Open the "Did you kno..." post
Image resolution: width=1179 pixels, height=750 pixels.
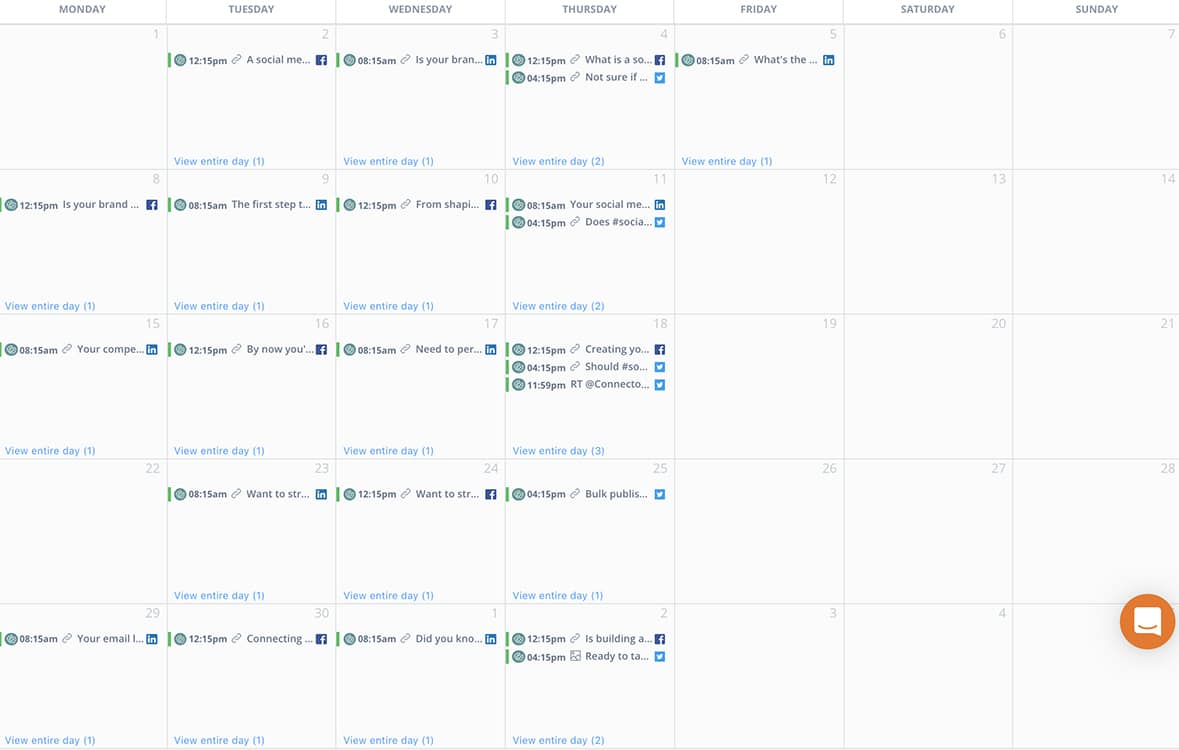[x=418, y=639]
